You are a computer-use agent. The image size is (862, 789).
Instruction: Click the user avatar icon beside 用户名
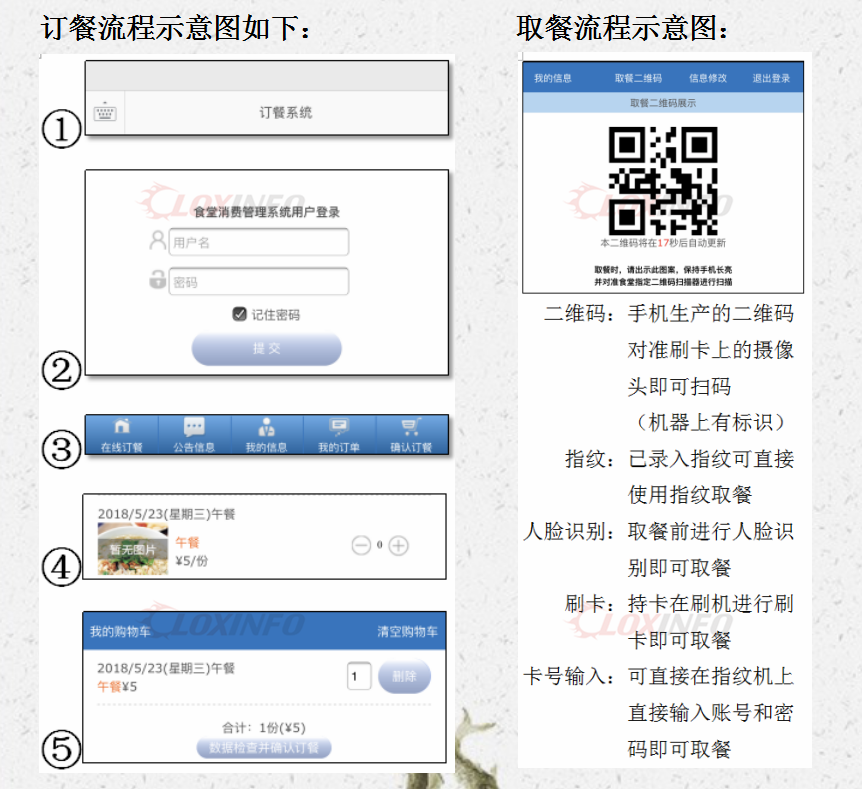tap(157, 240)
